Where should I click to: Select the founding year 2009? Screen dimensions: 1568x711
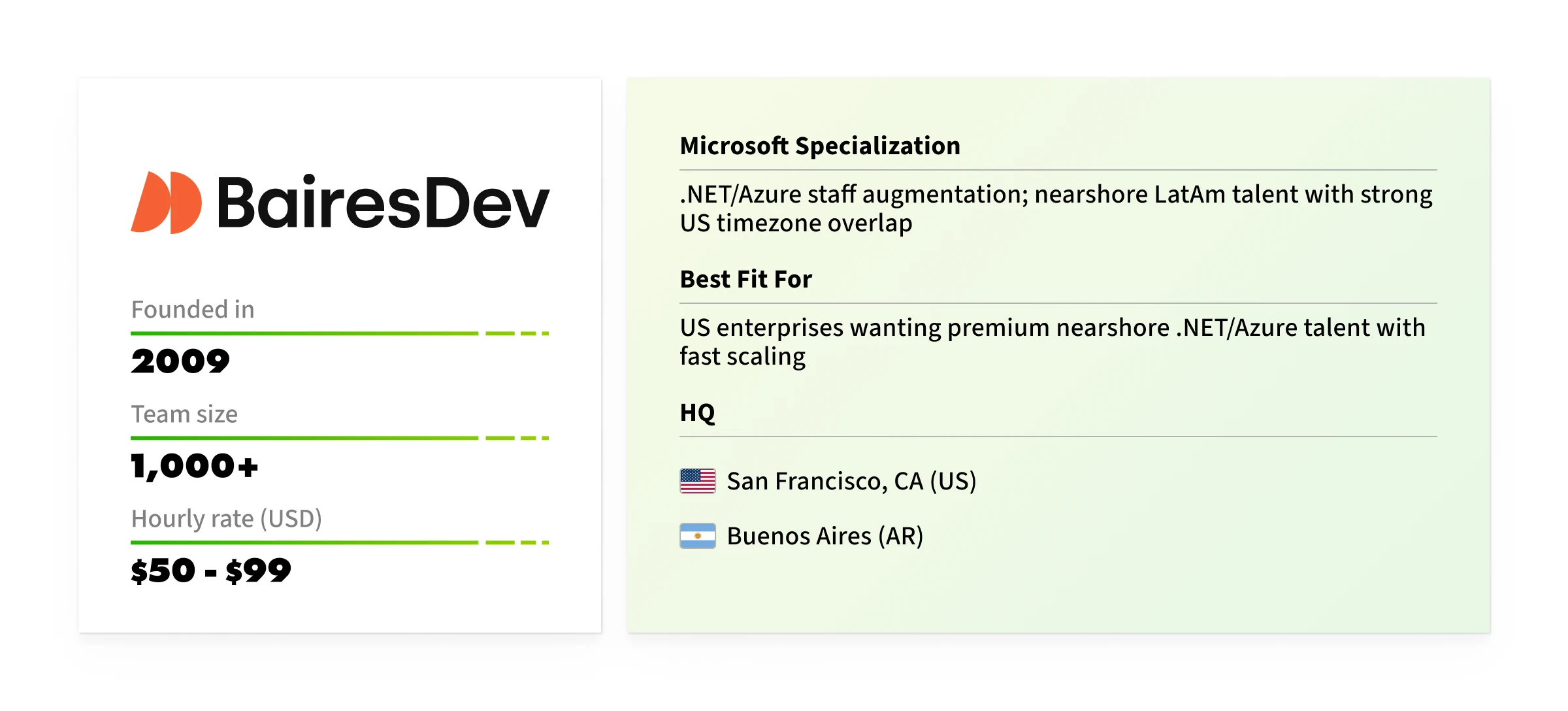click(180, 361)
